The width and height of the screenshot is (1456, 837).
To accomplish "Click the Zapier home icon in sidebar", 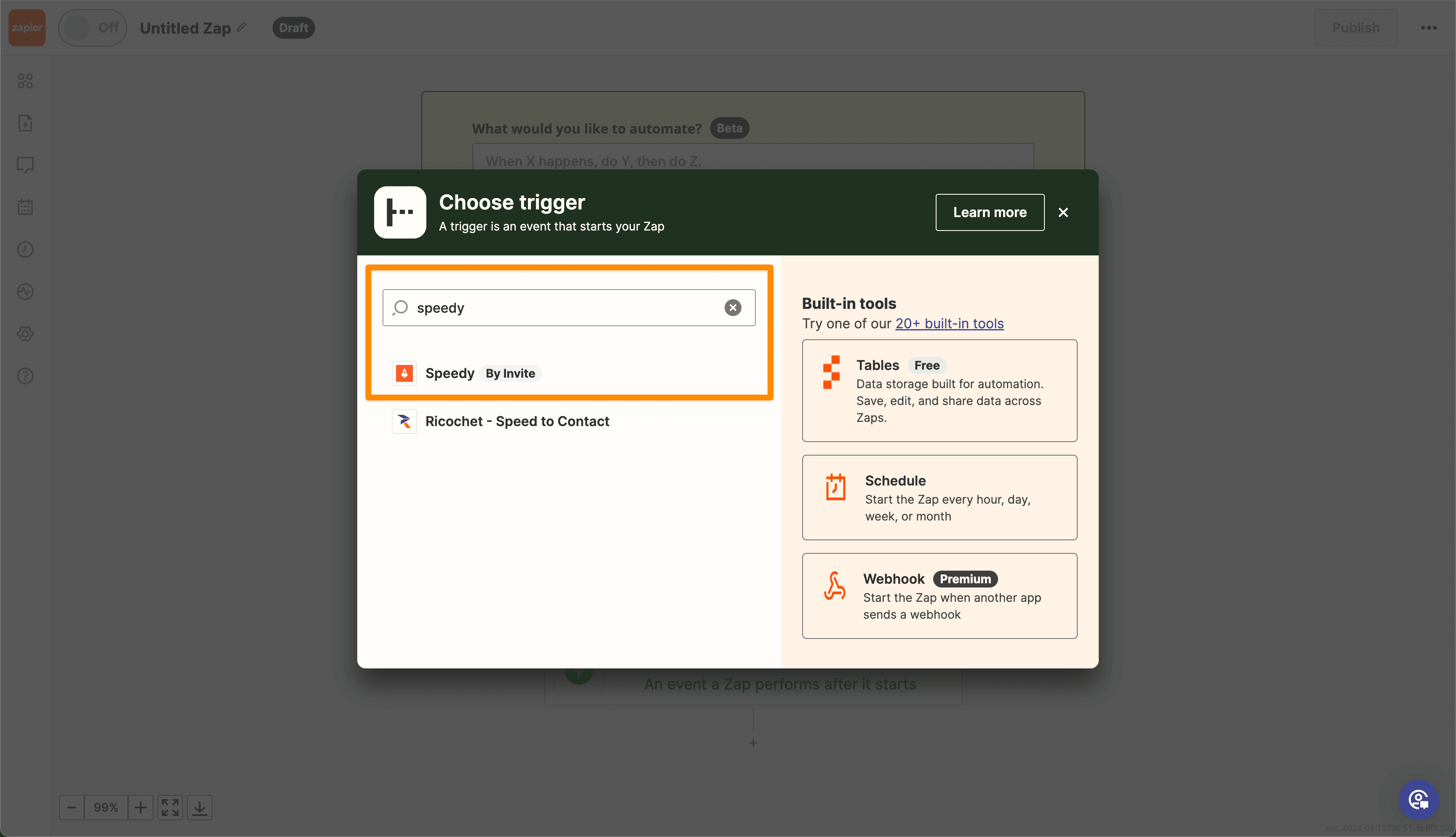I will point(27,27).
